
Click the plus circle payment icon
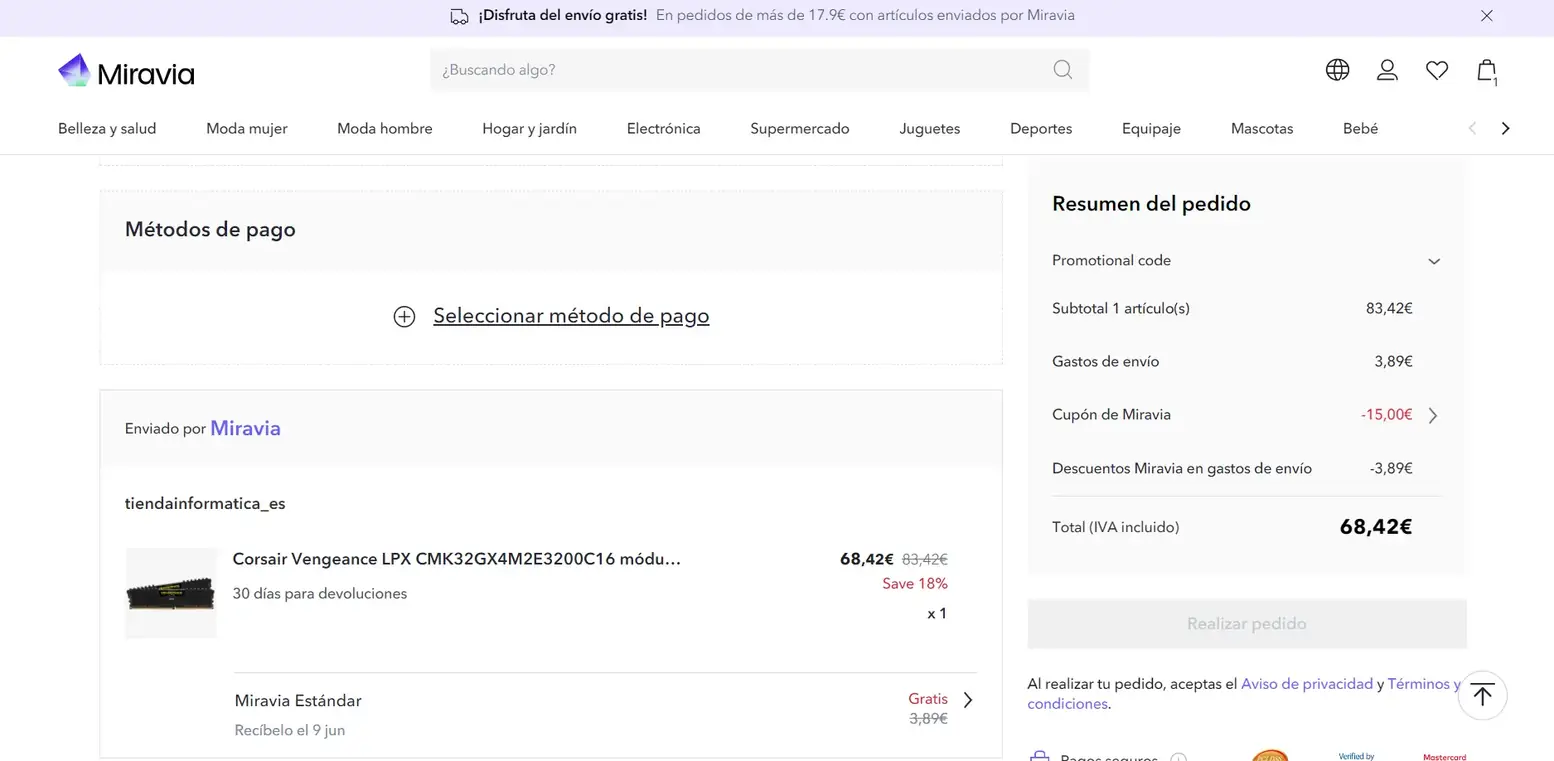coord(404,317)
